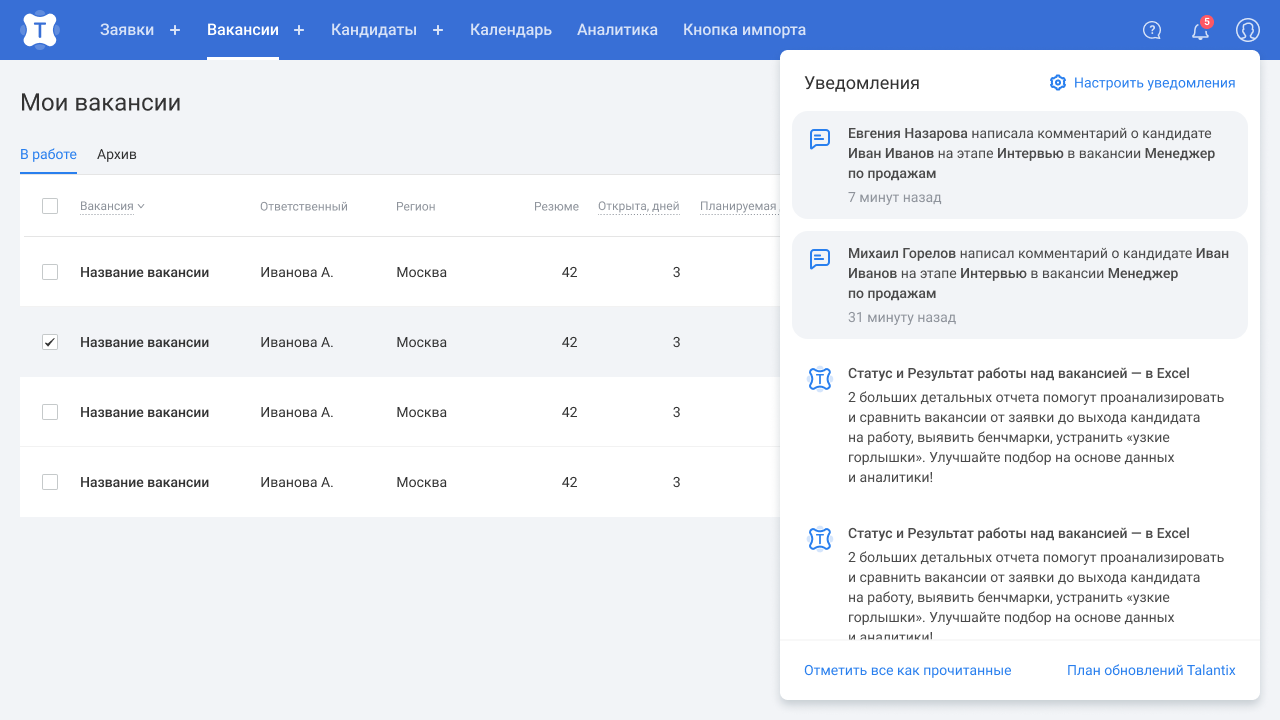Click Отметить все как прочитанные
Viewport: 1280px width, 720px height.
tap(908, 670)
